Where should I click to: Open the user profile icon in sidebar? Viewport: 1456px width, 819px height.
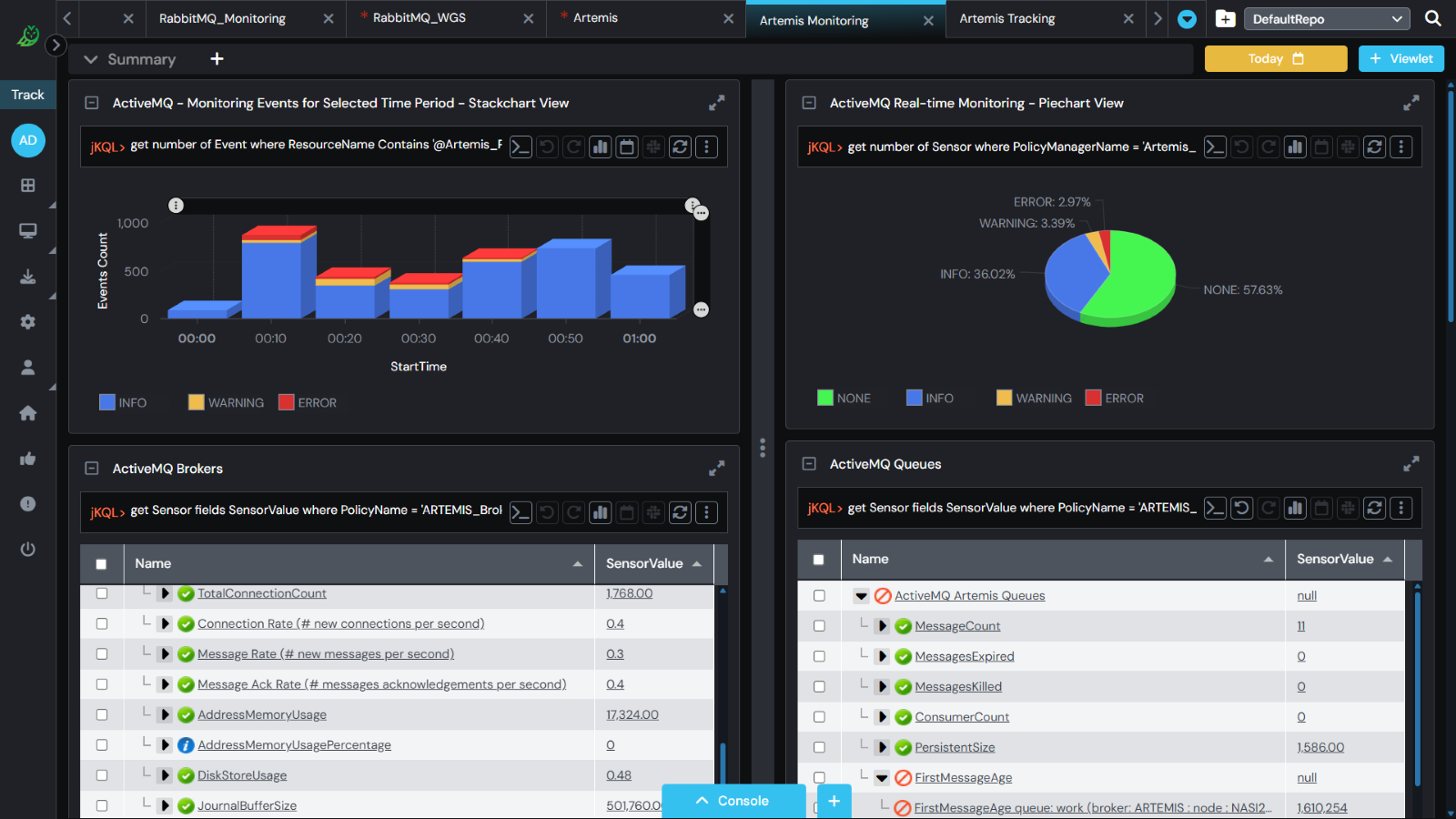(x=28, y=368)
